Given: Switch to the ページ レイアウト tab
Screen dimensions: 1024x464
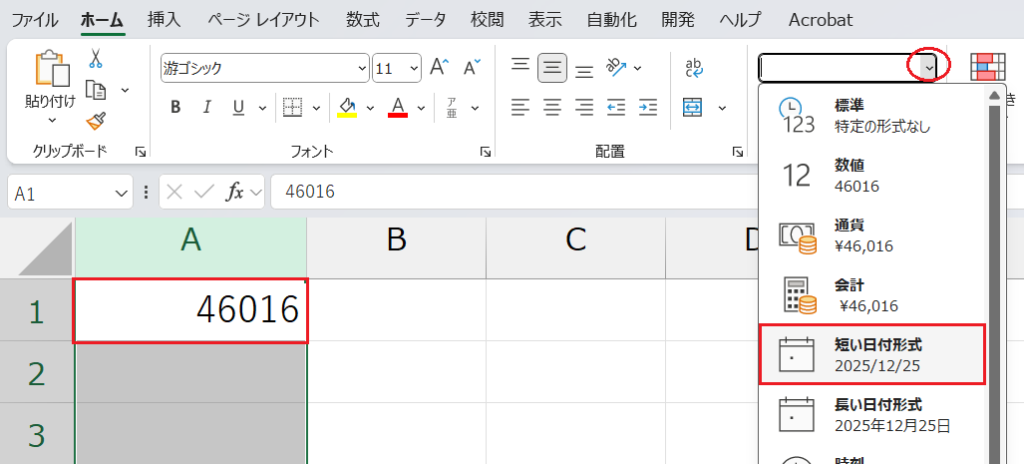Looking at the screenshot, I should click(x=264, y=20).
